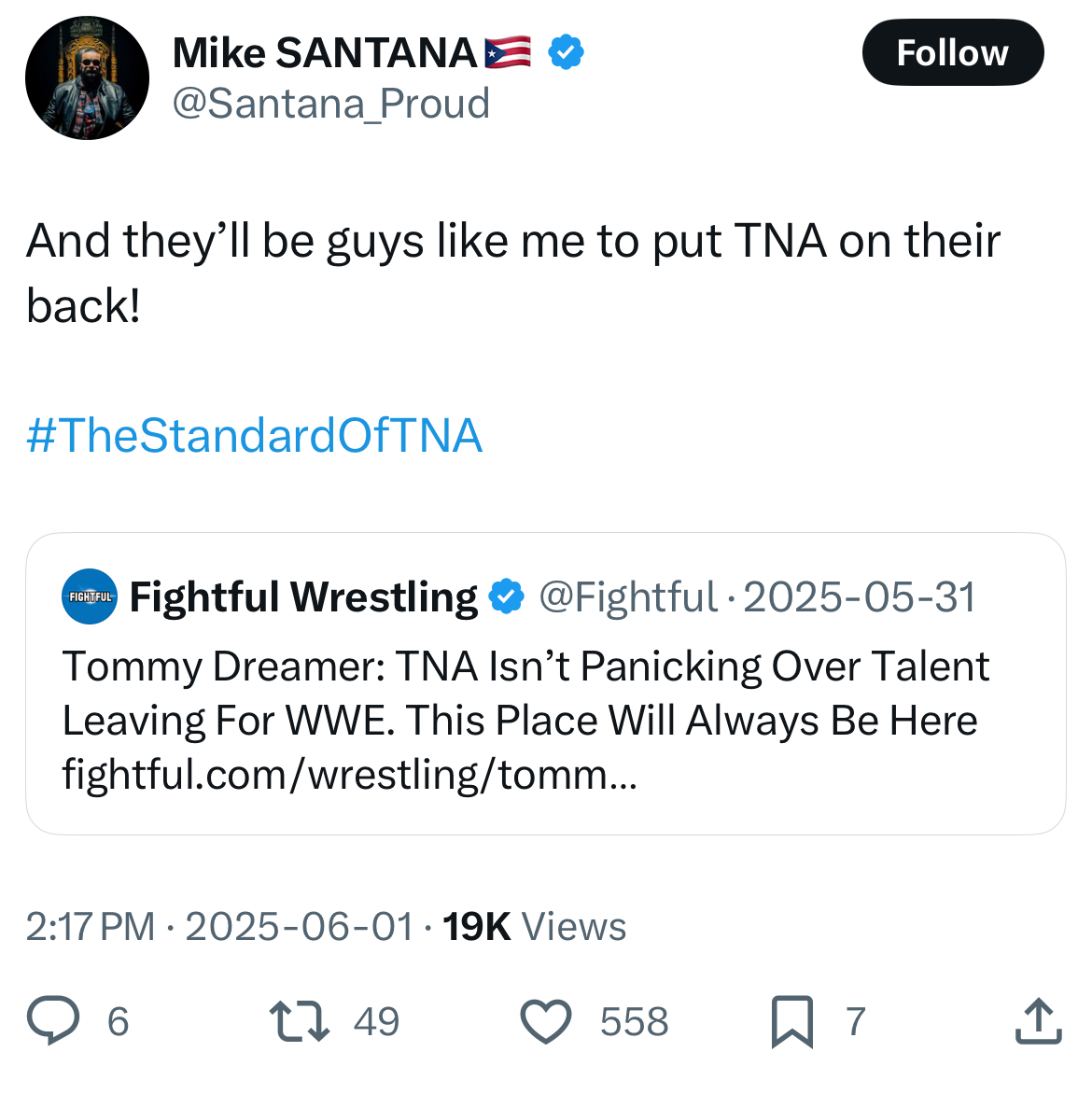Click Fightful Wrestling's verified badge
The width and height of the screenshot is (1092, 1094).
[x=506, y=596]
